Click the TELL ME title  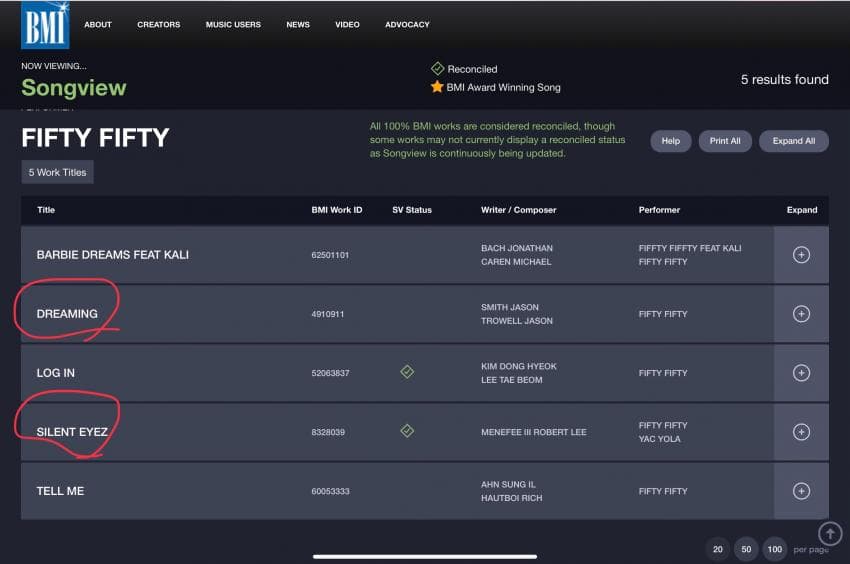(60, 491)
